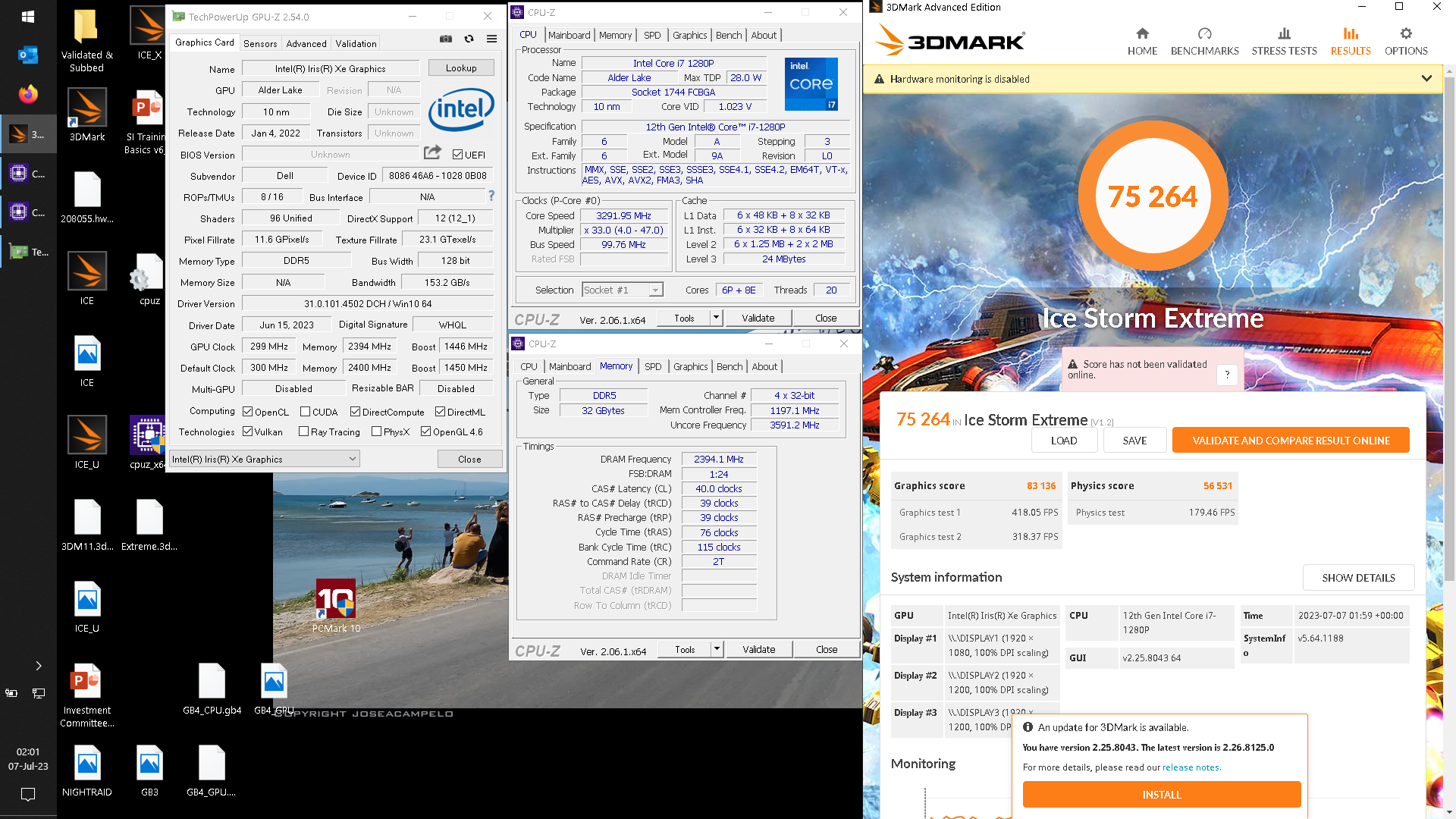Click Save result button in 3DMark
This screenshot has width=1456, height=819.
[x=1134, y=440]
